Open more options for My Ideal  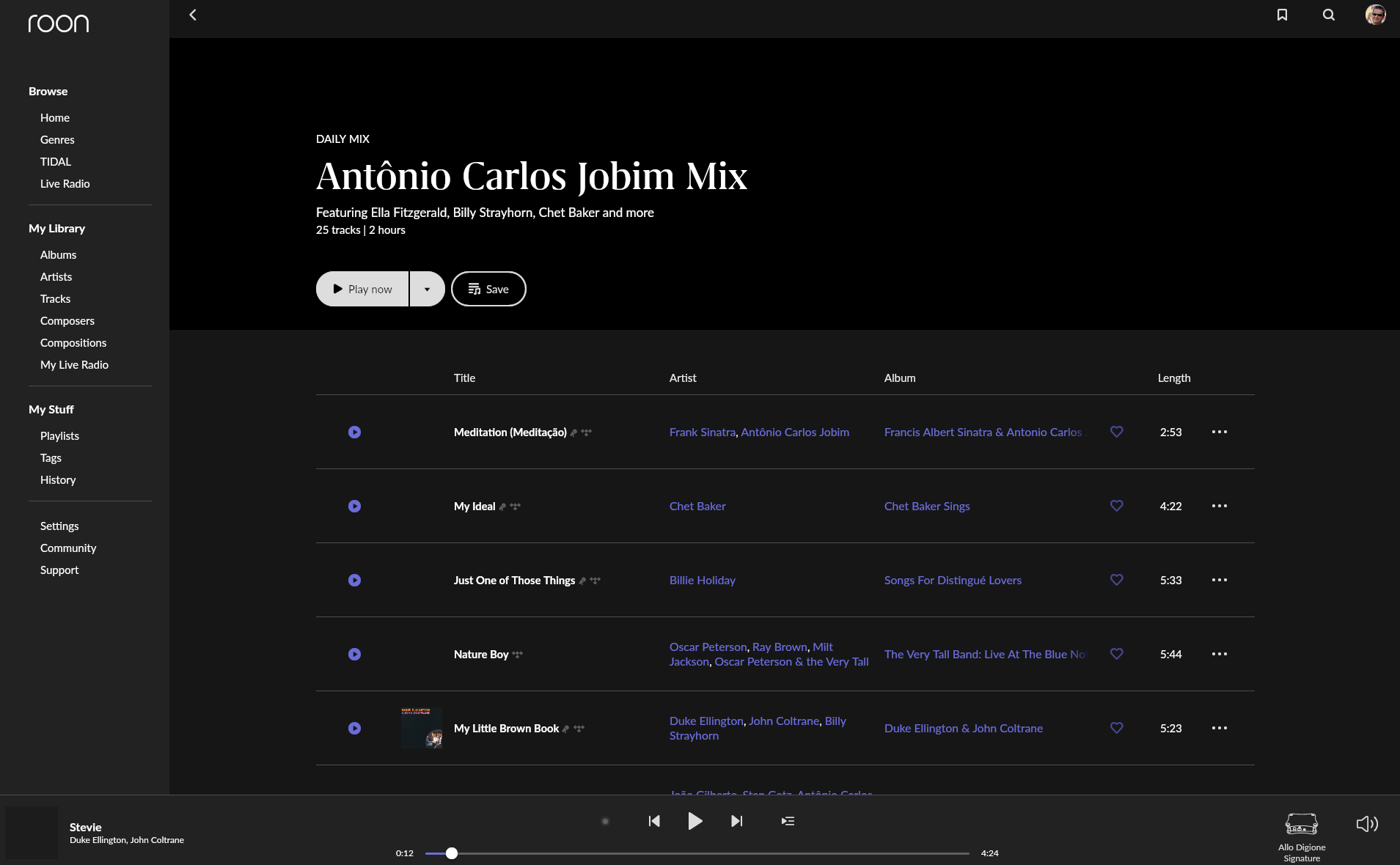(1219, 506)
